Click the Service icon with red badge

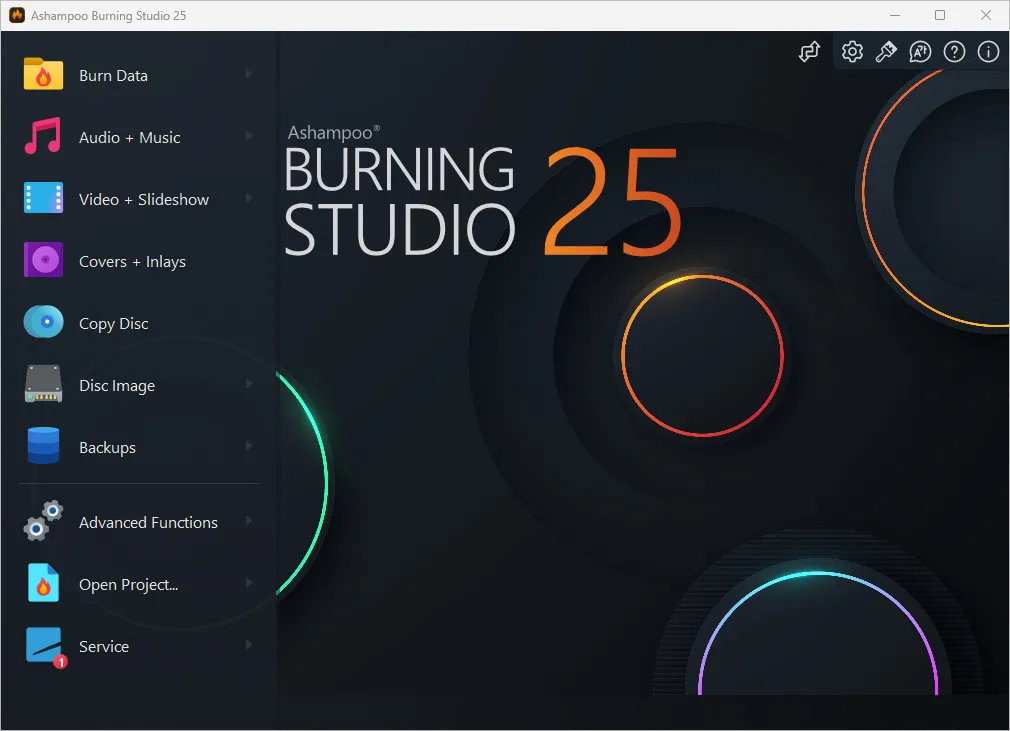point(44,647)
